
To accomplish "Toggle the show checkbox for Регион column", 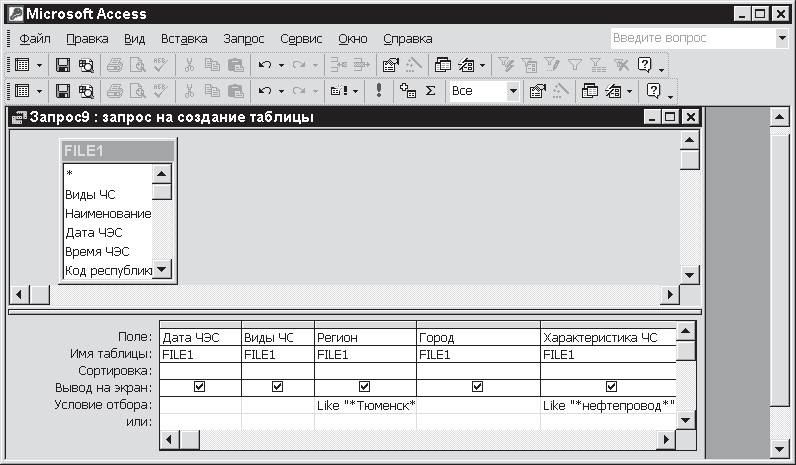I will (x=364, y=387).
